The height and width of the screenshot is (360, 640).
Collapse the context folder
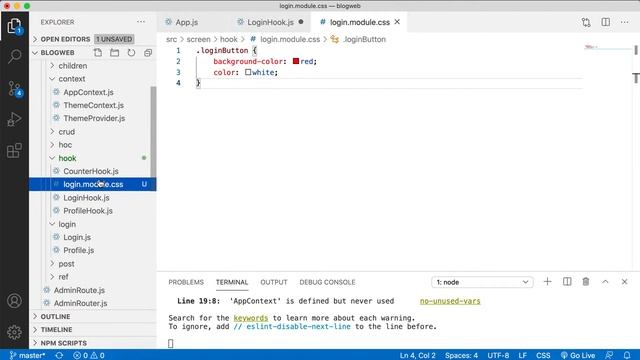[71, 79]
